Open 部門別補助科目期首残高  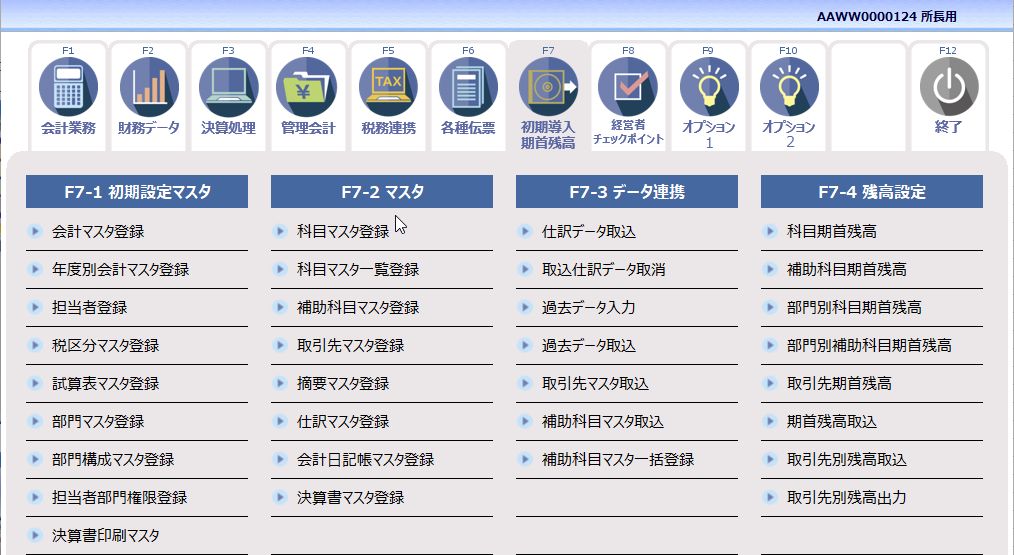(869, 345)
